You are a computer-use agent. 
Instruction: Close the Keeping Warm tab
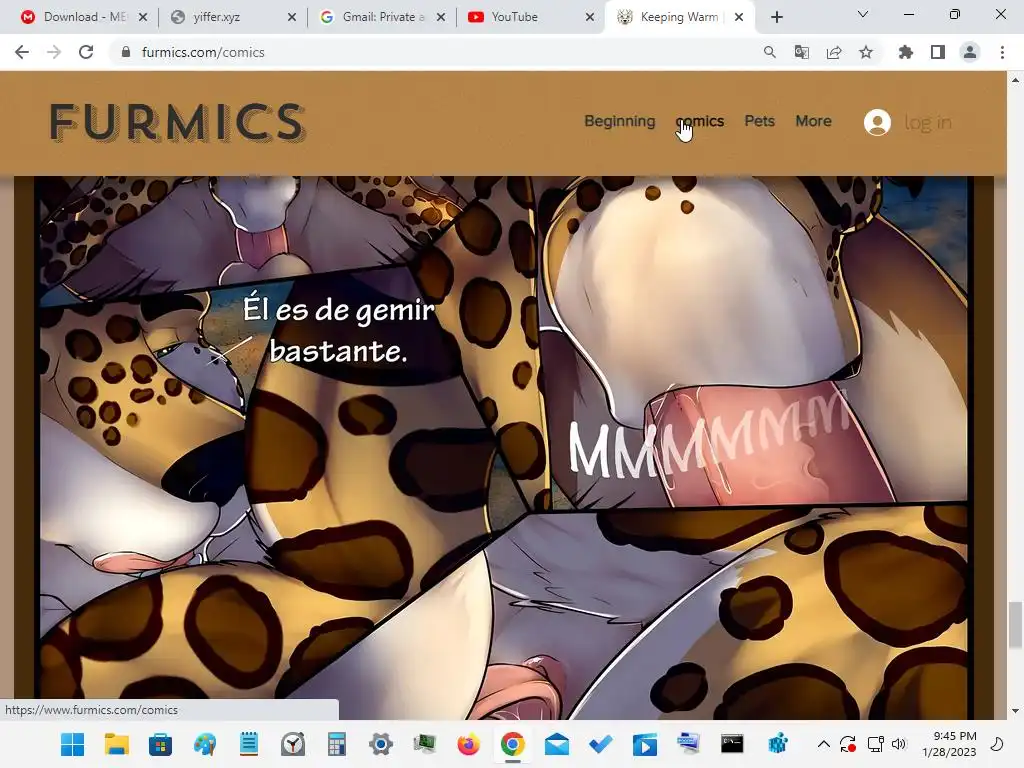tap(739, 17)
